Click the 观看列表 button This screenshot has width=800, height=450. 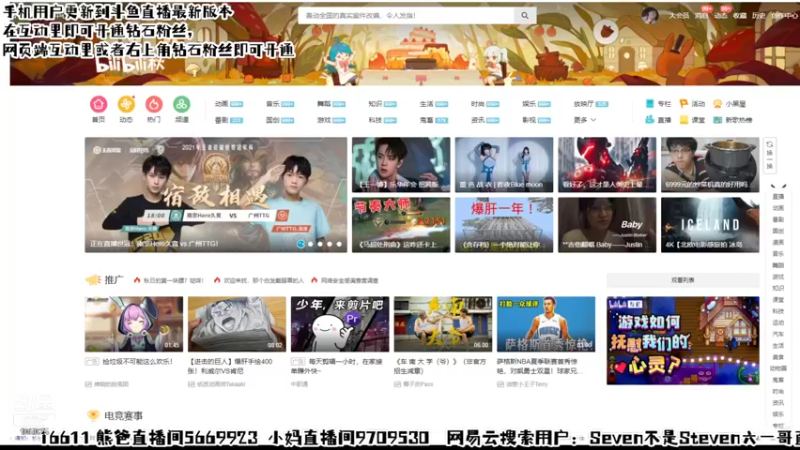coord(683,280)
